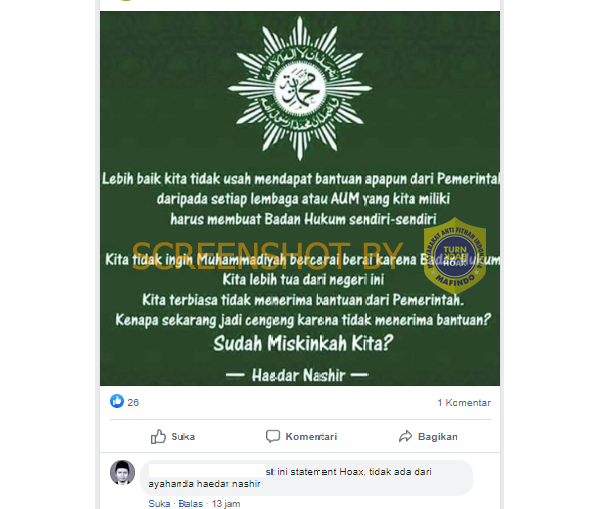Reply to the comment with Balas
Viewport: 600px width, 509px height.
click(191, 504)
